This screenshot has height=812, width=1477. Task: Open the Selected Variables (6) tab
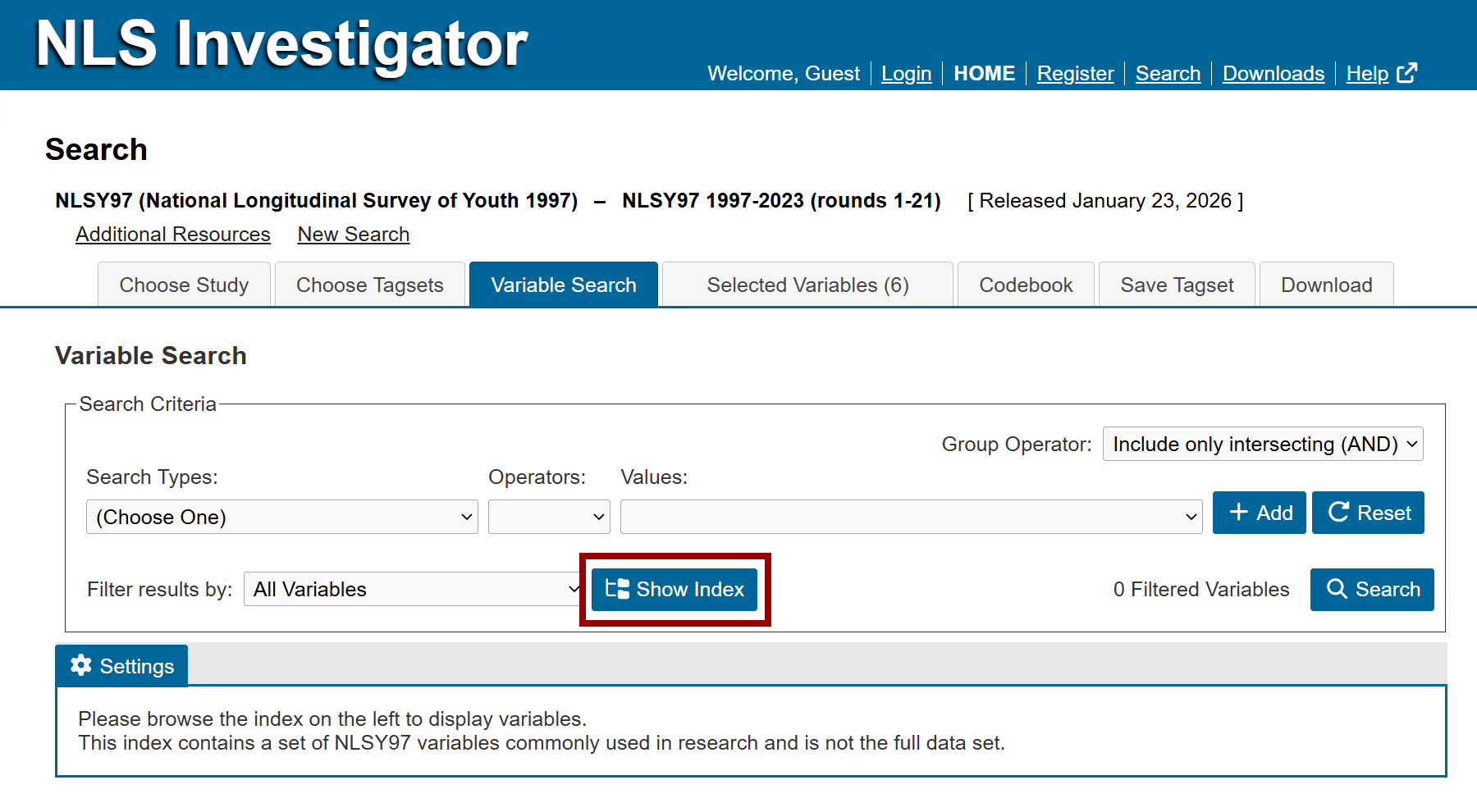807,285
